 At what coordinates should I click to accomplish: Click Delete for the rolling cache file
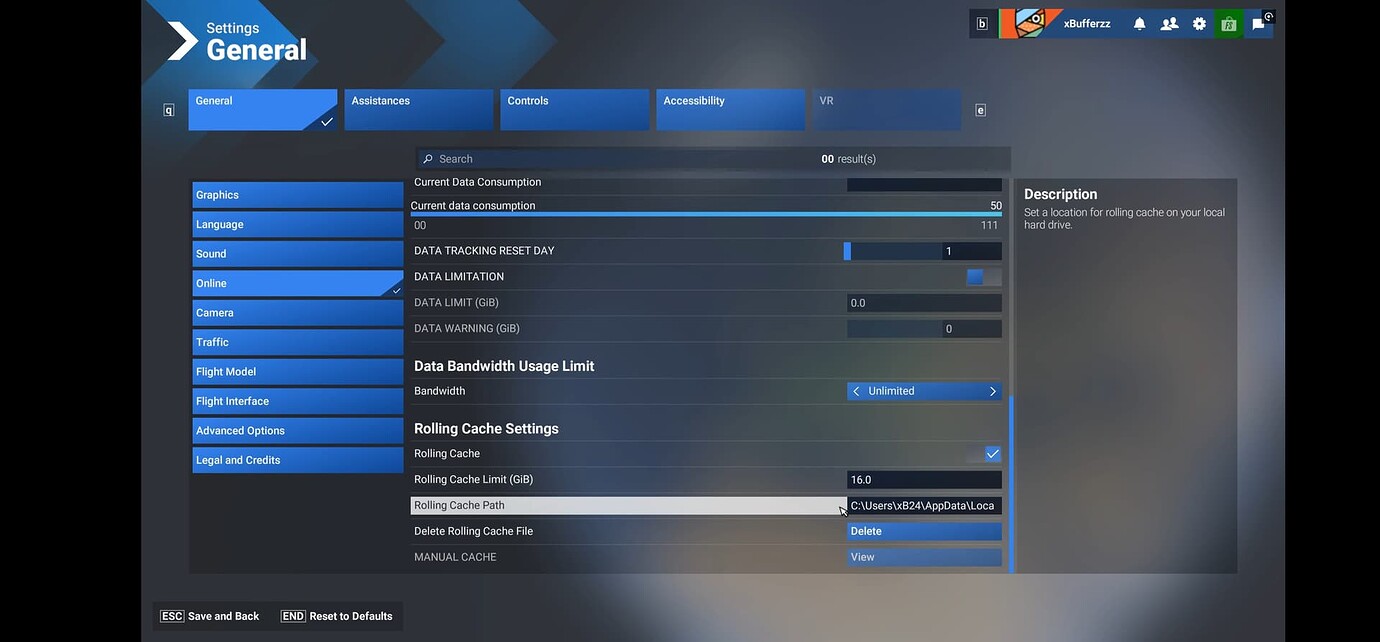coord(923,532)
